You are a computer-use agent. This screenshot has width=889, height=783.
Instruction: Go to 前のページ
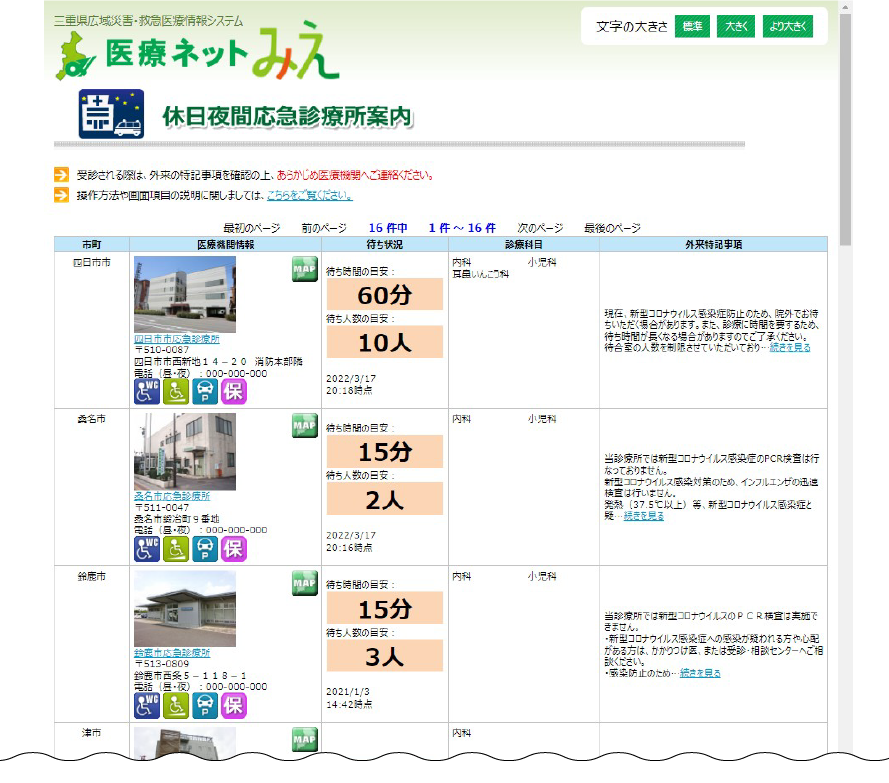[x=324, y=228]
